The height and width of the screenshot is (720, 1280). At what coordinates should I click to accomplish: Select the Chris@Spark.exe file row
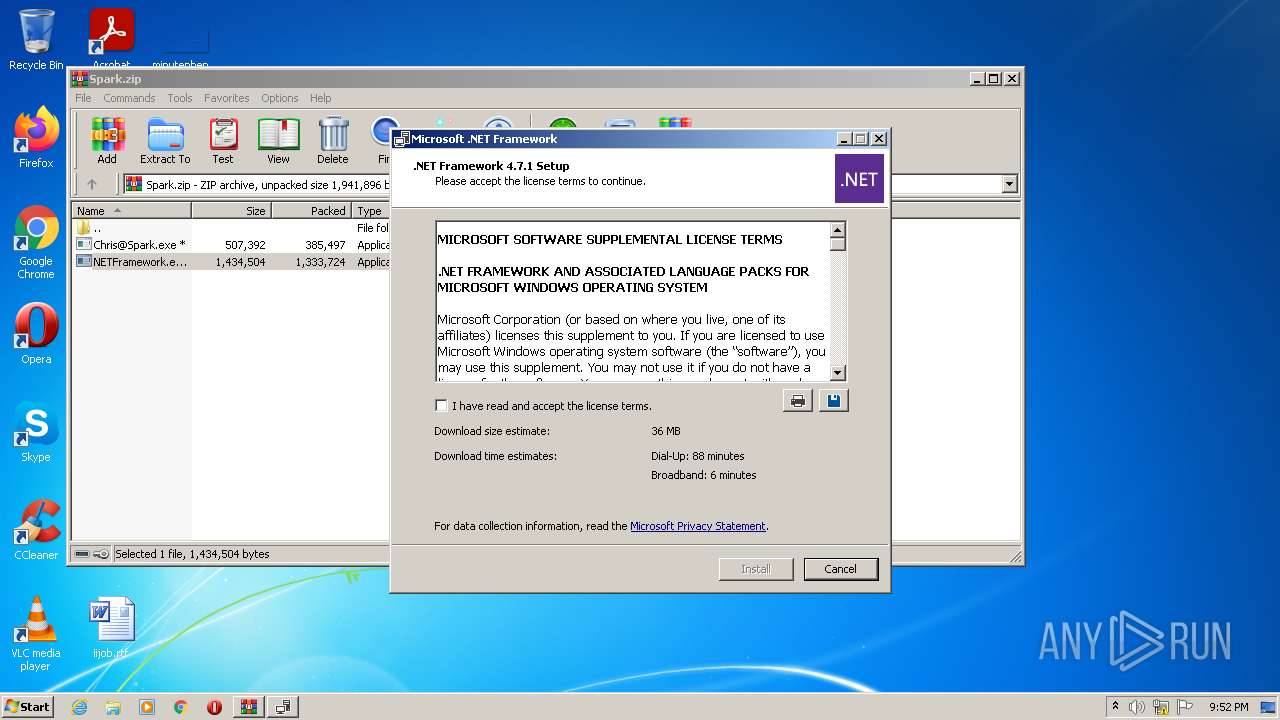pos(232,244)
